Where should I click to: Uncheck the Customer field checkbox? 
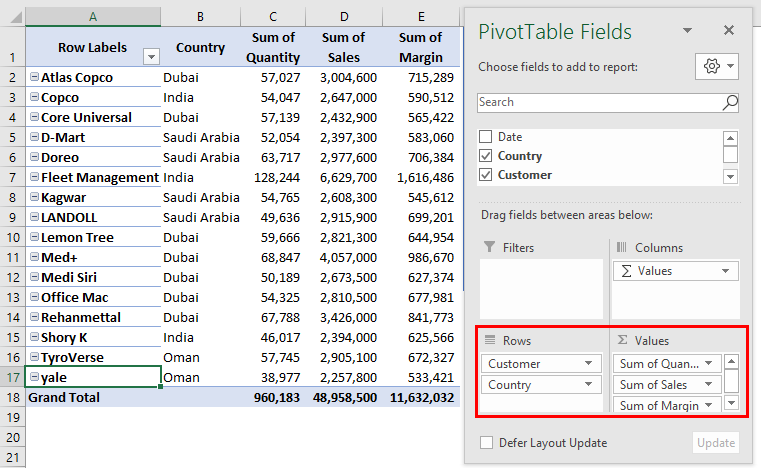tap(486, 175)
